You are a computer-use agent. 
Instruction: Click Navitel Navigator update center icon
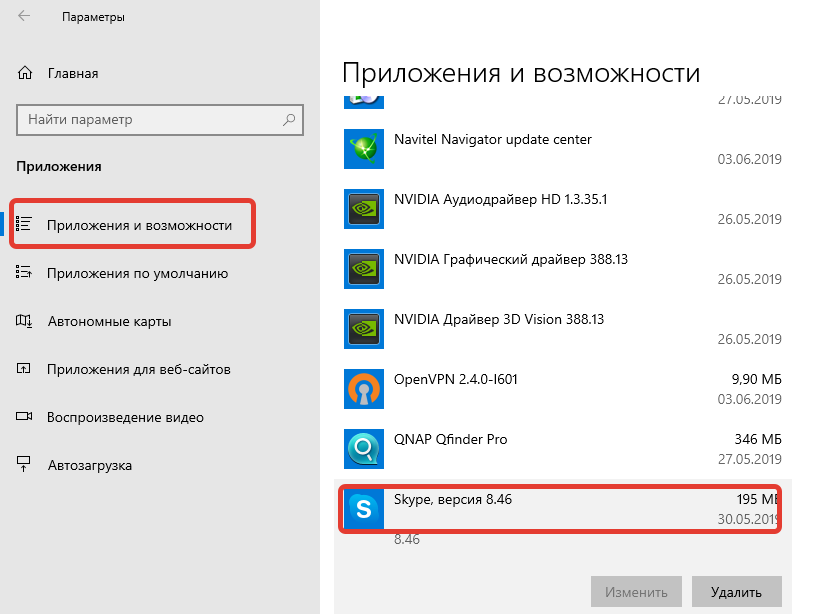pos(364,149)
